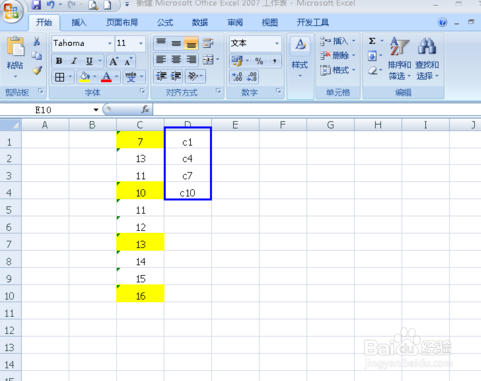Increase decimal places

pyautogui.click(x=237, y=77)
